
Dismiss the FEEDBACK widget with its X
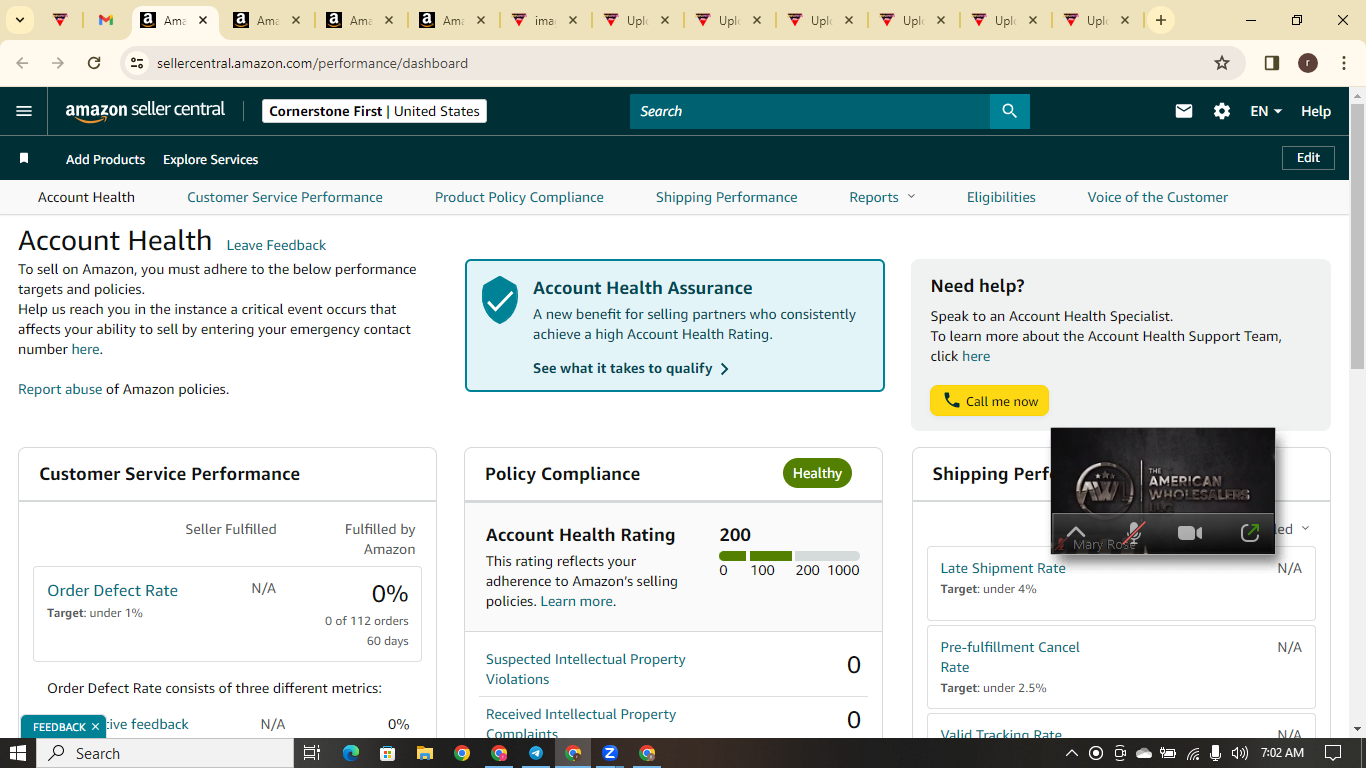[95, 727]
